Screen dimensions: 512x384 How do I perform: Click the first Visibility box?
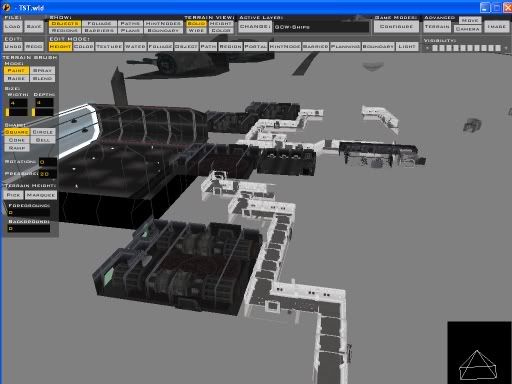pyautogui.click(x=435, y=48)
